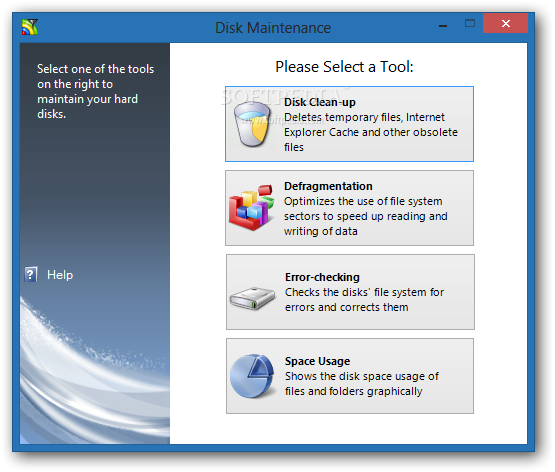Open Space Usage via its bold title
This screenshot has width=555, height=472.
pyautogui.click(x=317, y=361)
